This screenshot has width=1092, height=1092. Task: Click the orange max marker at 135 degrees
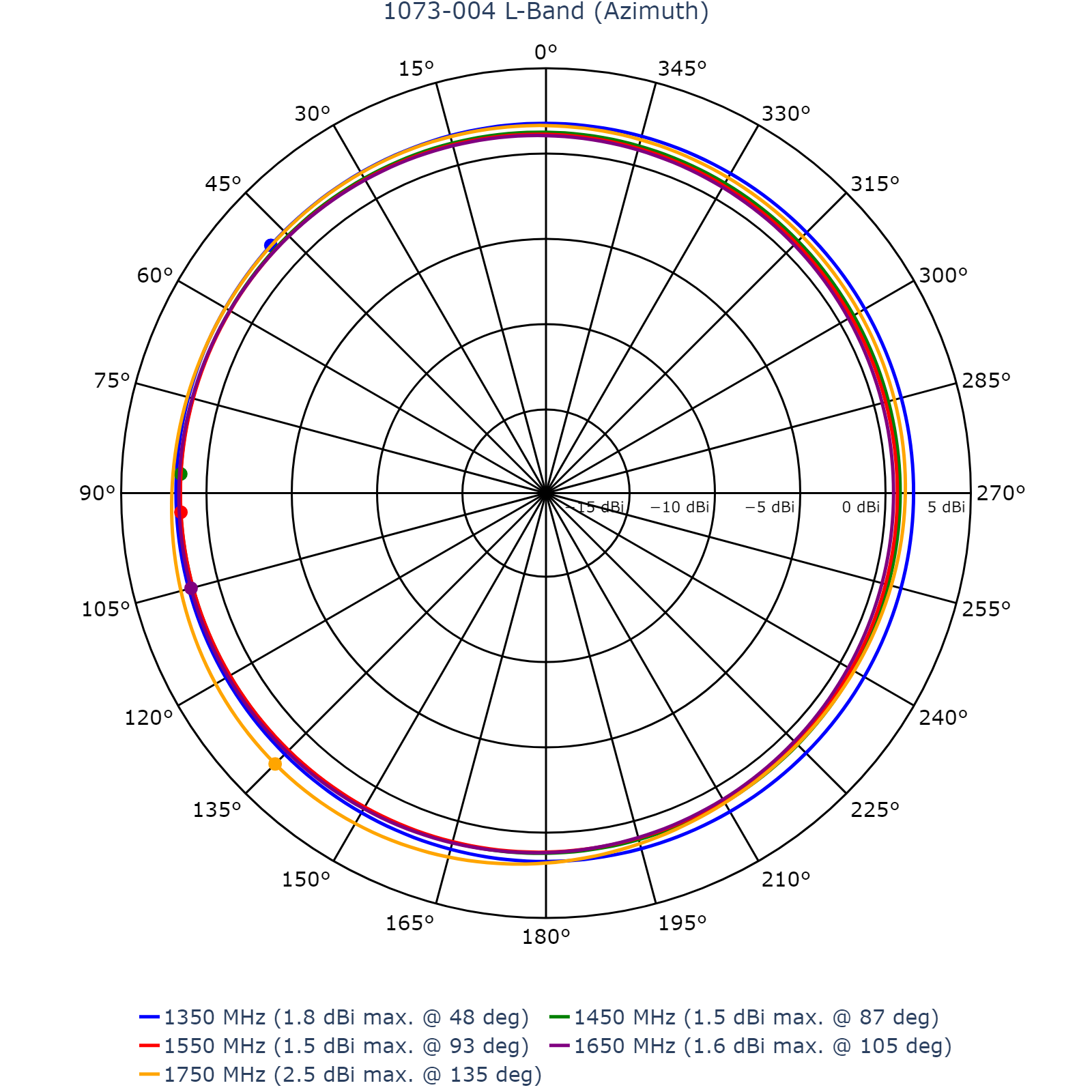coord(275,764)
